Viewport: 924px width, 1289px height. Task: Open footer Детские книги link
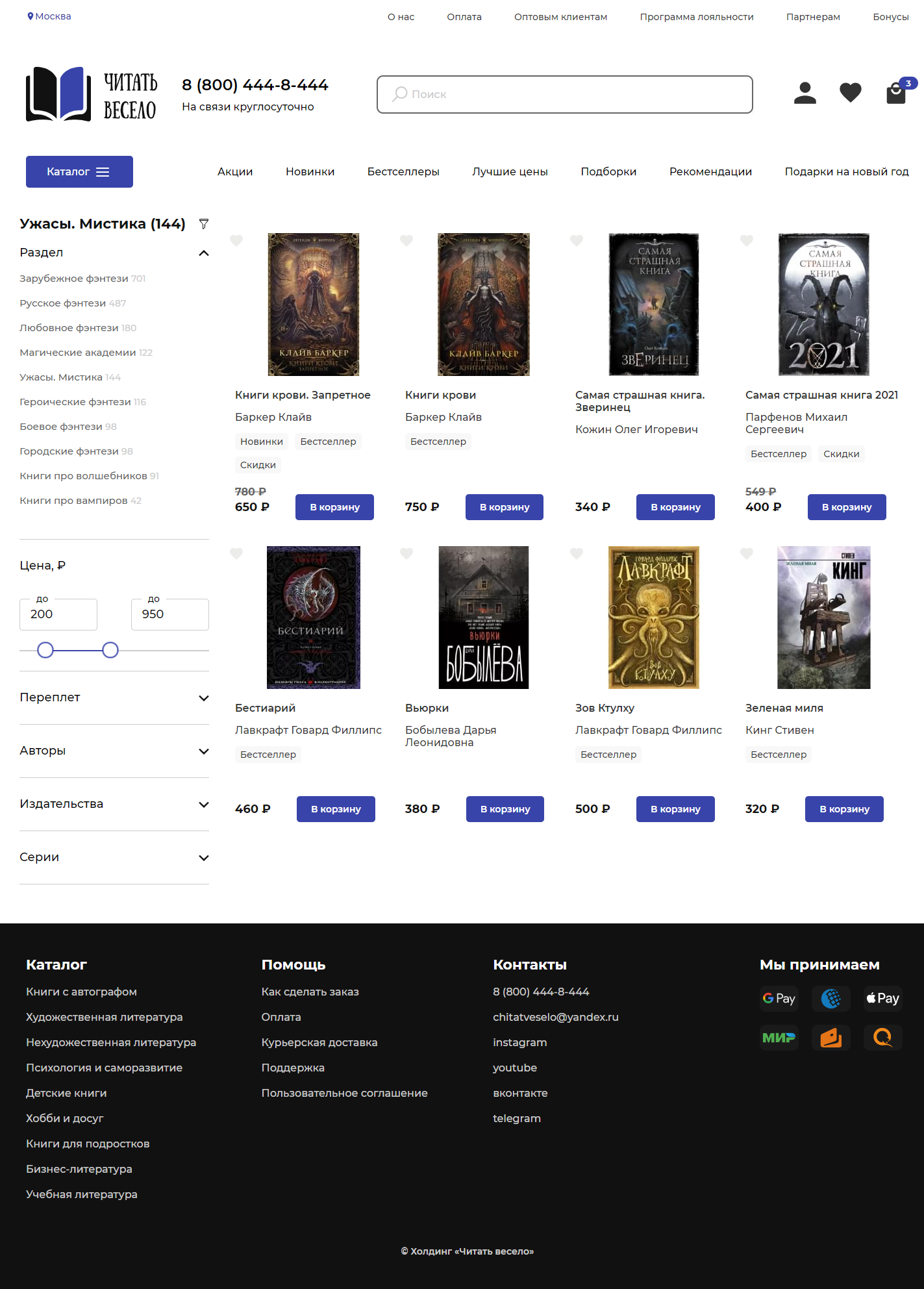[66, 1093]
